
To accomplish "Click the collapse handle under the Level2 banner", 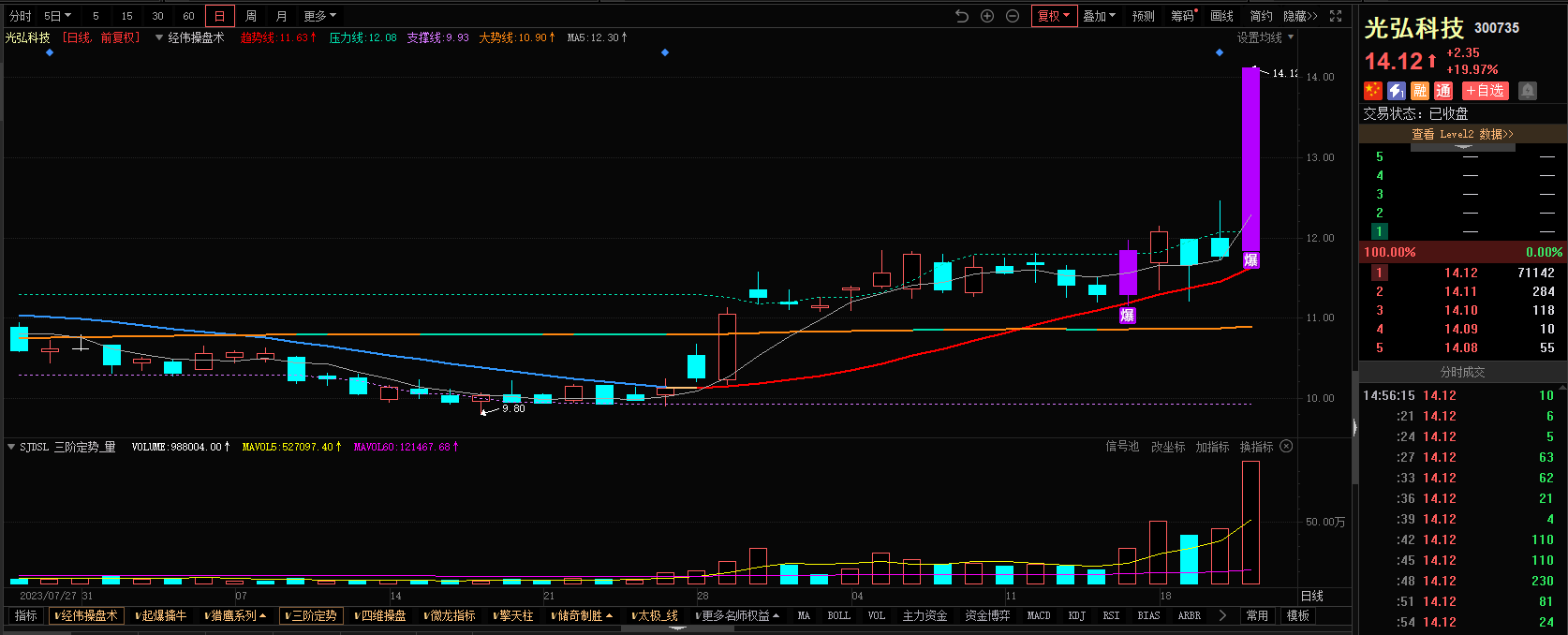I will 1463,147.
